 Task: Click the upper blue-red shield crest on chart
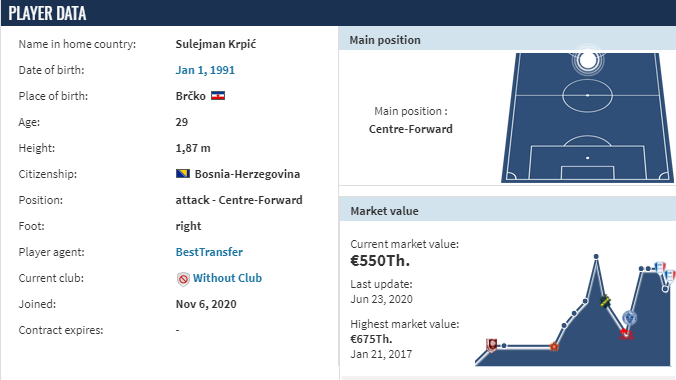pyautogui.click(x=659, y=267)
